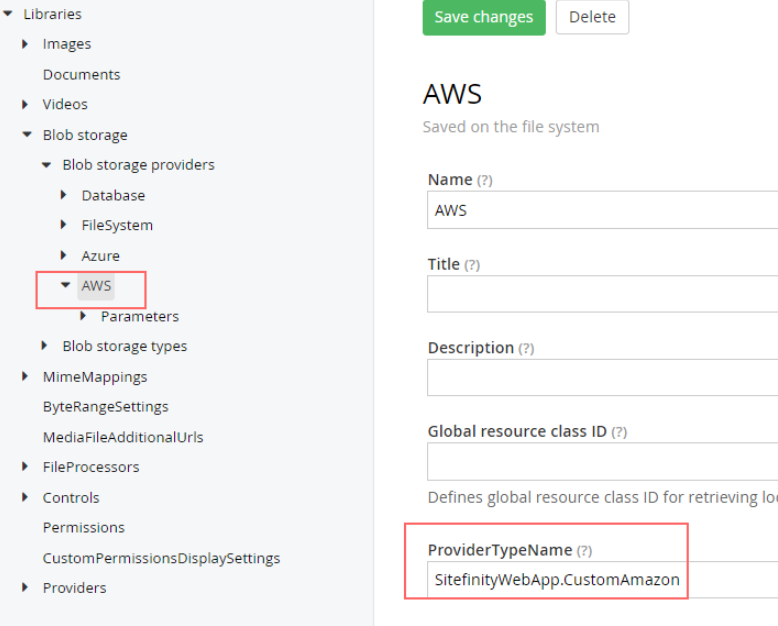This screenshot has height=626, width=778.
Task: Open the Database provider item
Action: click(x=113, y=195)
